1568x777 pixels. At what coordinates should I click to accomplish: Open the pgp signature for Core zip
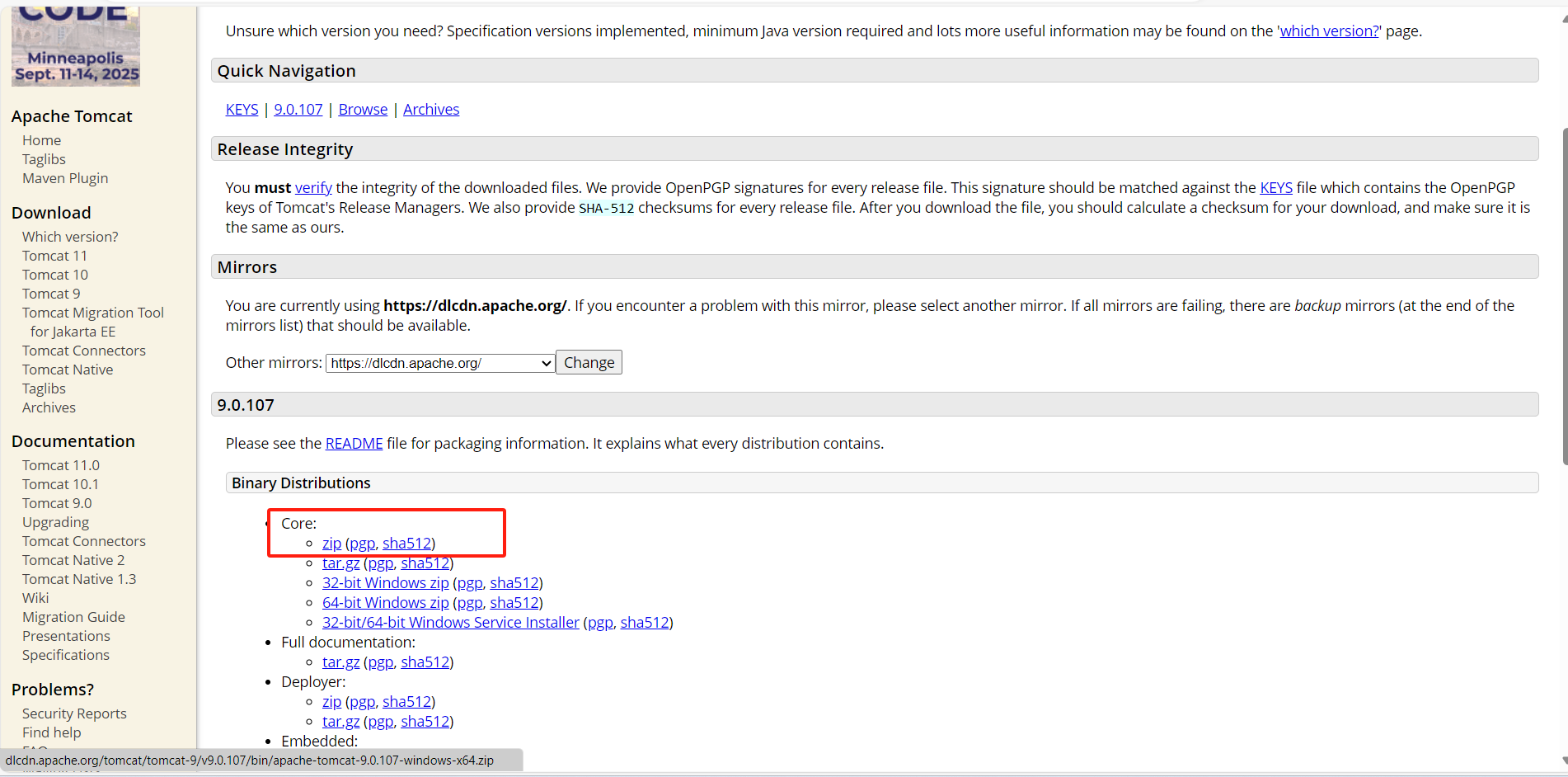[x=363, y=543]
